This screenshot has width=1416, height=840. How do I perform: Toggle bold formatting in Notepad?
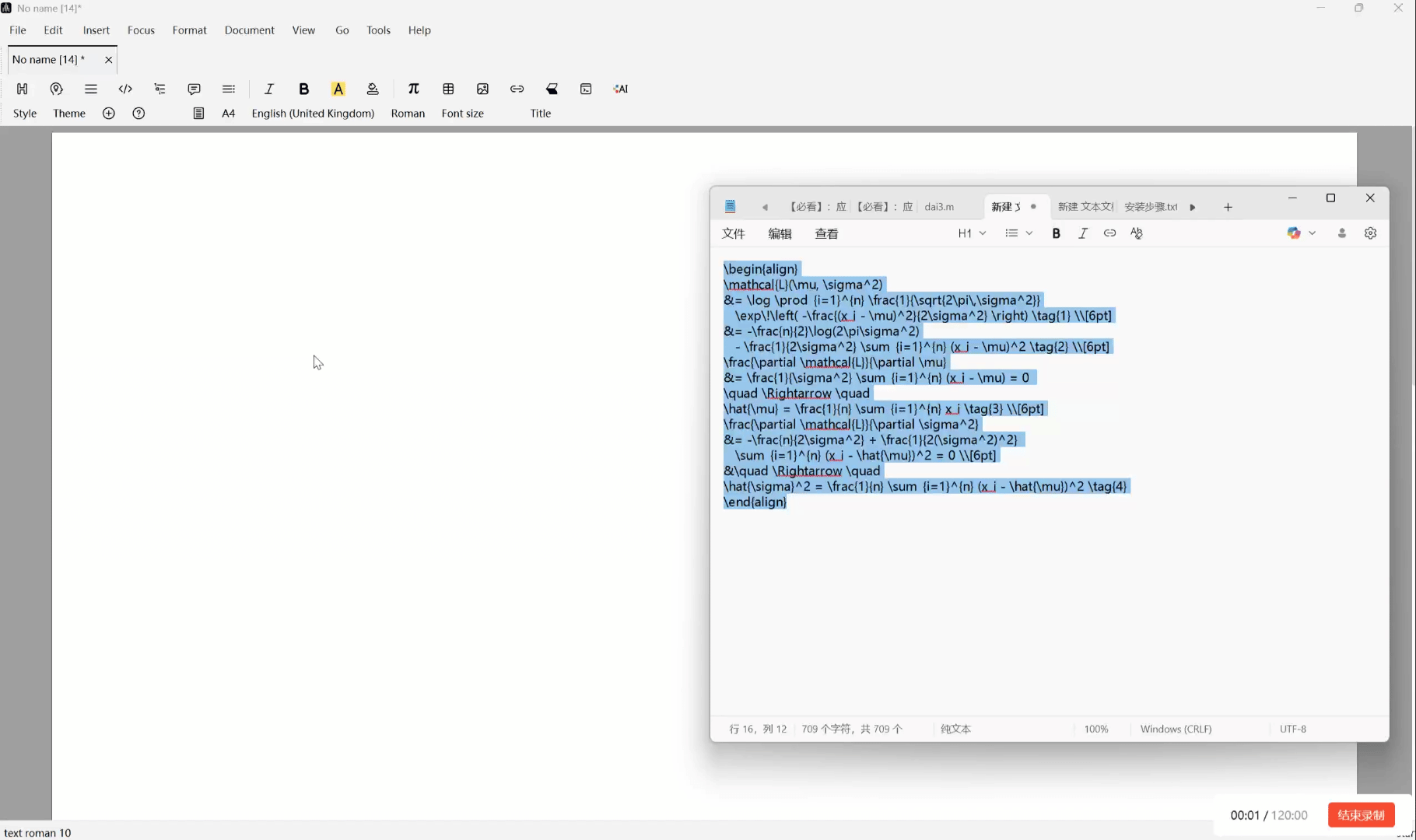(x=1056, y=233)
